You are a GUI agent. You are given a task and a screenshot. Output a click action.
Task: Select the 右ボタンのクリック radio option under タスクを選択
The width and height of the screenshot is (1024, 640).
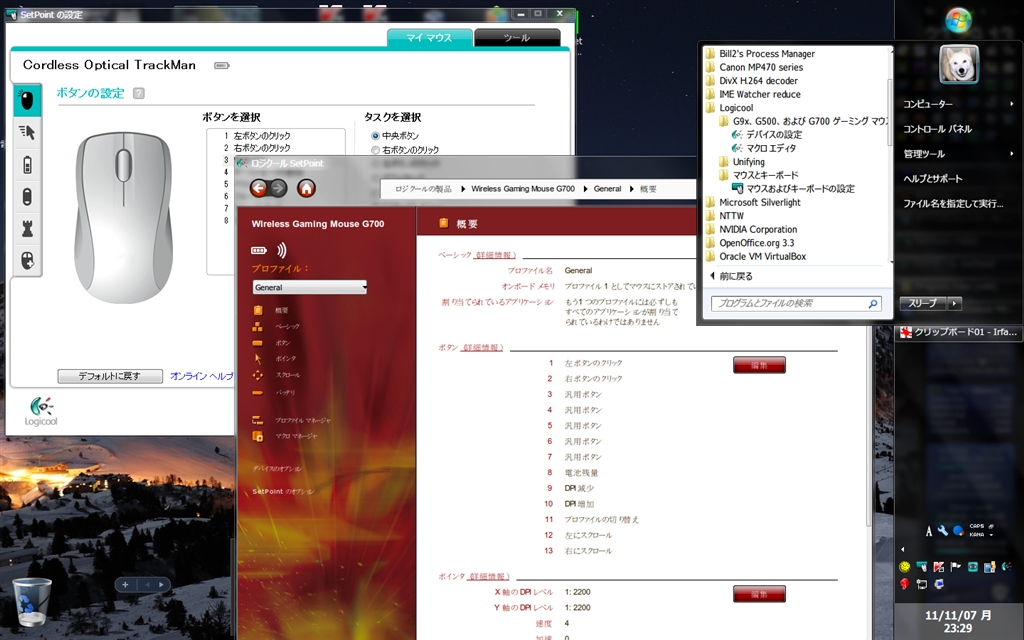[376, 150]
